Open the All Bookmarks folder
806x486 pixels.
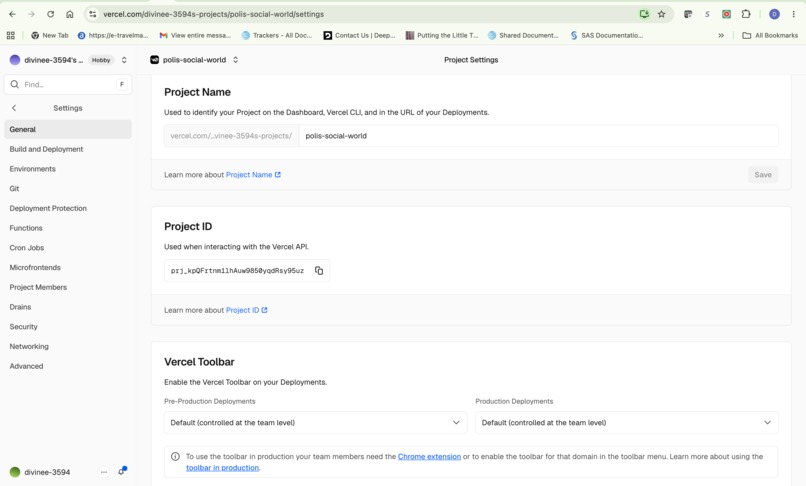coord(770,35)
